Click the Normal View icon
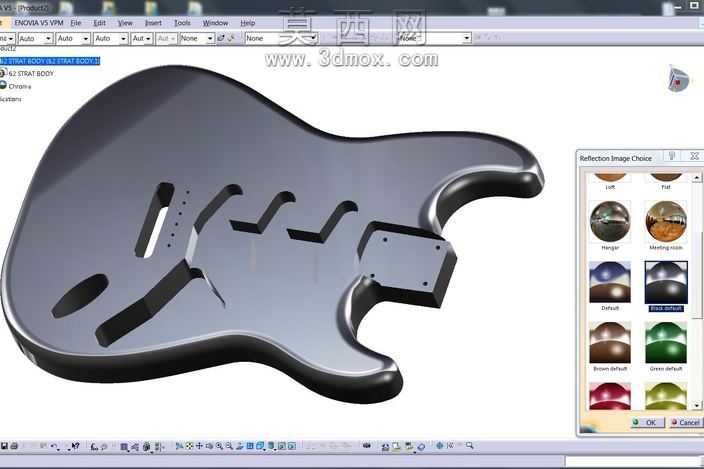The height and width of the screenshot is (469, 704). [x=239, y=446]
